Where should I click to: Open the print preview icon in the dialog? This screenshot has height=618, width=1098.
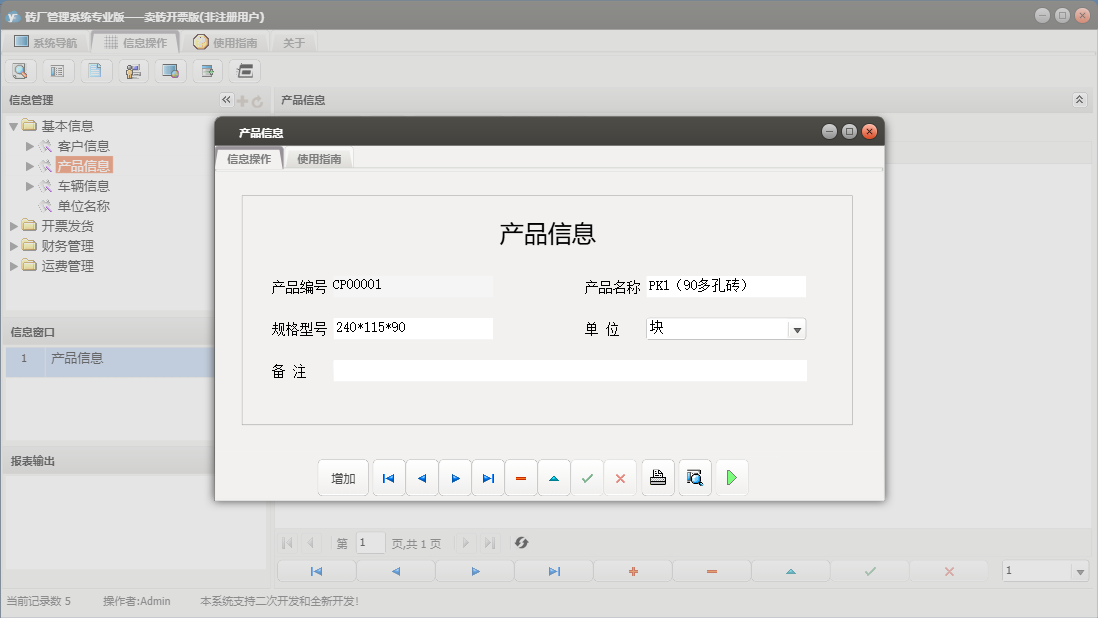click(x=695, y=477)
